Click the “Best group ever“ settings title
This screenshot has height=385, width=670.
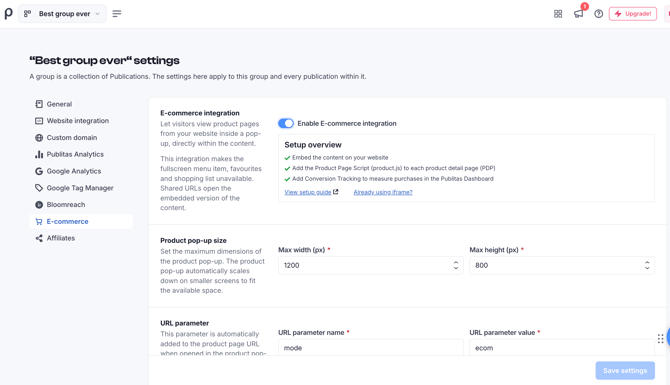(x=105, y=60)
